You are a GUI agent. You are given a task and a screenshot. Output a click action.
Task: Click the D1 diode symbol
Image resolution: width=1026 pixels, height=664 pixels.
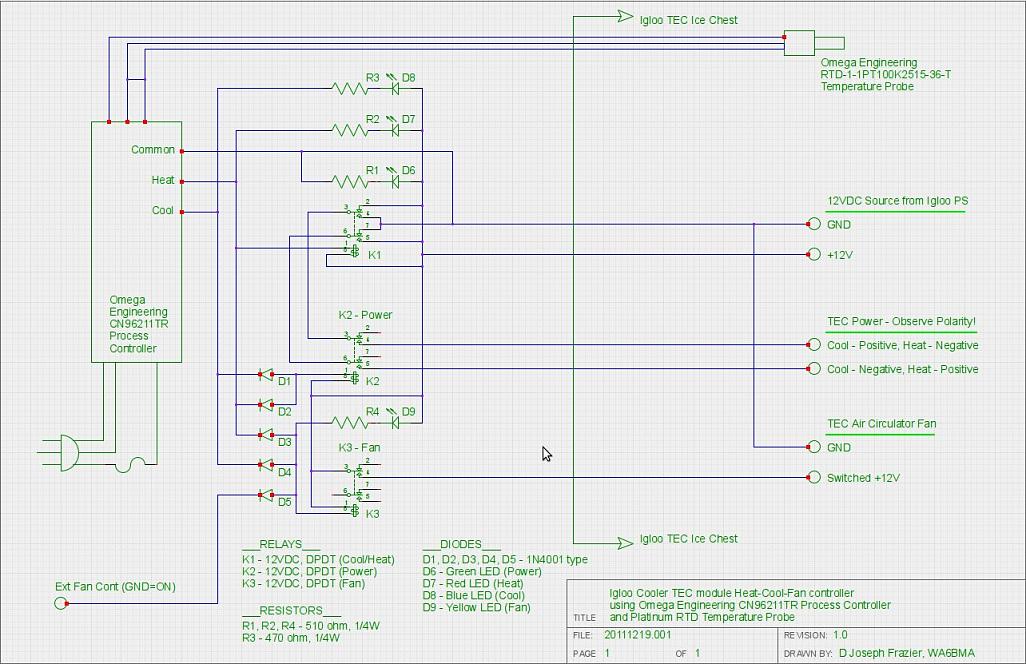tap(266, 375)
